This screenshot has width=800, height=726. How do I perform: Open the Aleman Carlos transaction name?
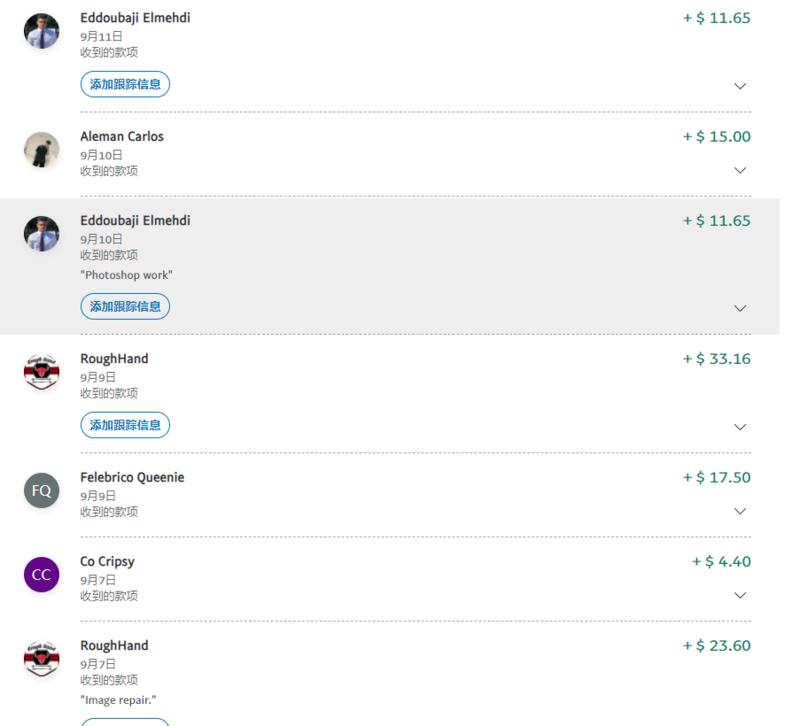tap(122, 137)
